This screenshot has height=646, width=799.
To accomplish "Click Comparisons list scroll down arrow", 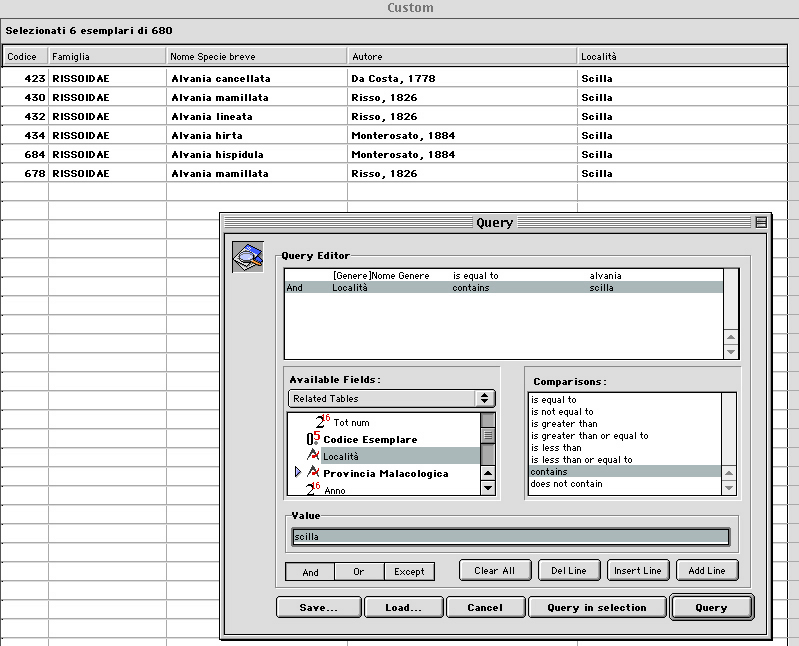I will [729, 488].
